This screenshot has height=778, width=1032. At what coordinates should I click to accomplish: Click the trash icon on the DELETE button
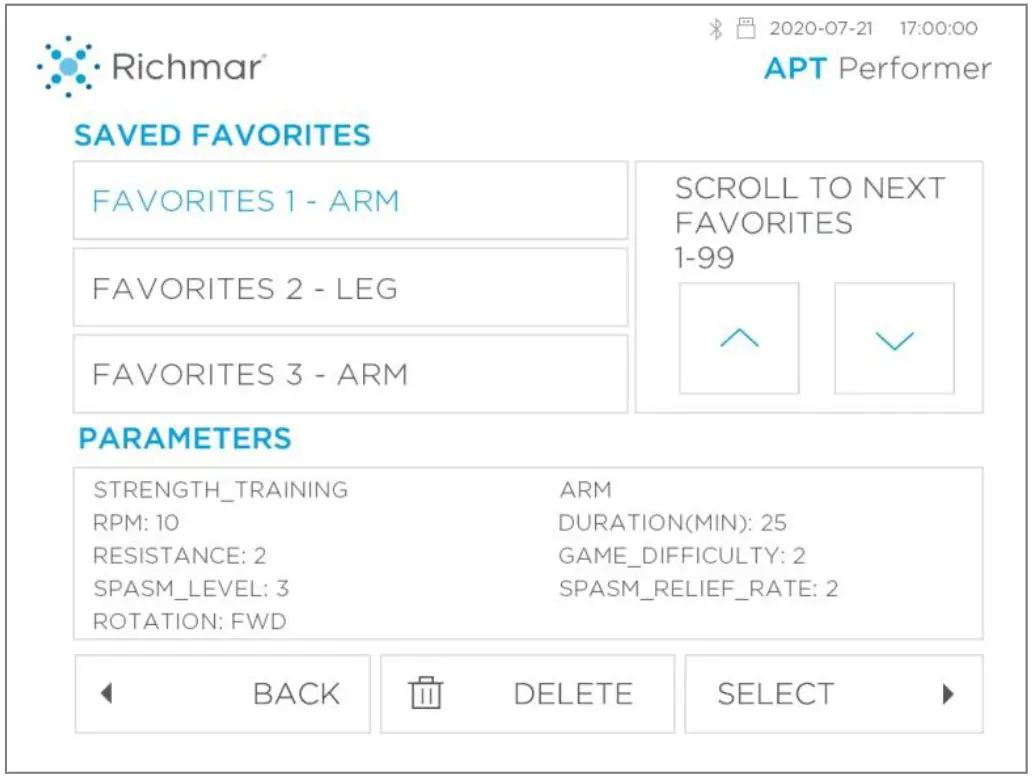[x=427, y=692]
